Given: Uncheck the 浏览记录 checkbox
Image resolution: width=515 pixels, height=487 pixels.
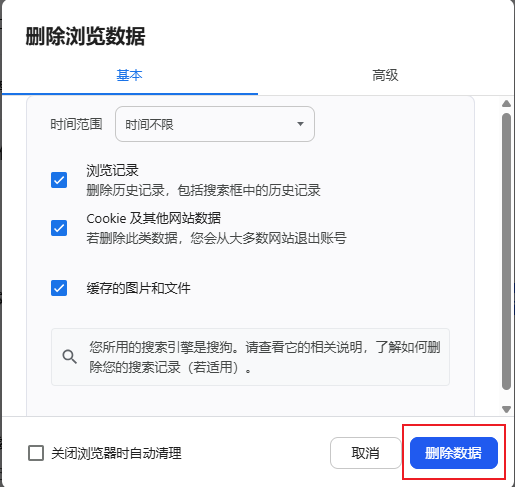Looking at the screenshot, I should tap(59, 180).
